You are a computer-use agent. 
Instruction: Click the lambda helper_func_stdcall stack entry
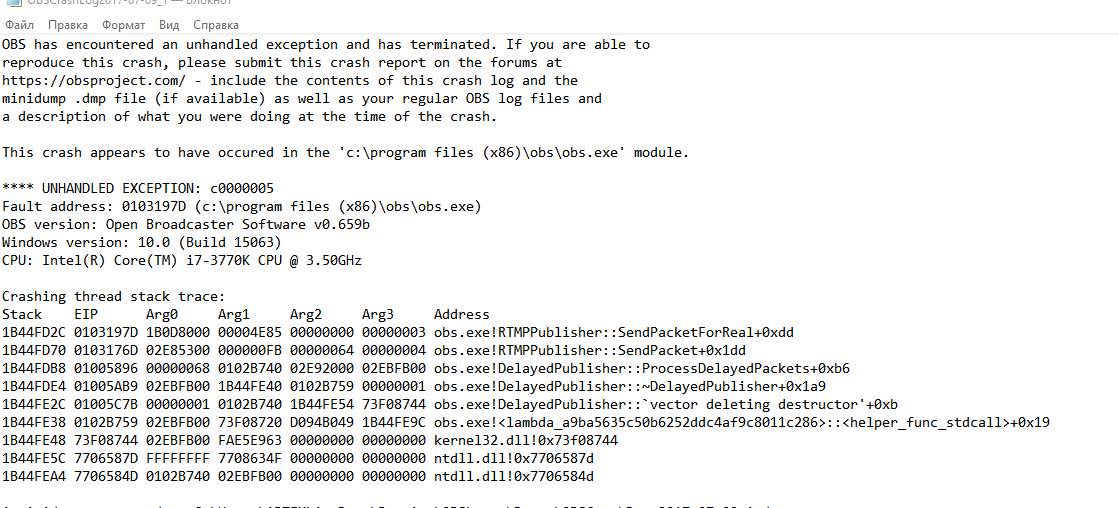741,422
